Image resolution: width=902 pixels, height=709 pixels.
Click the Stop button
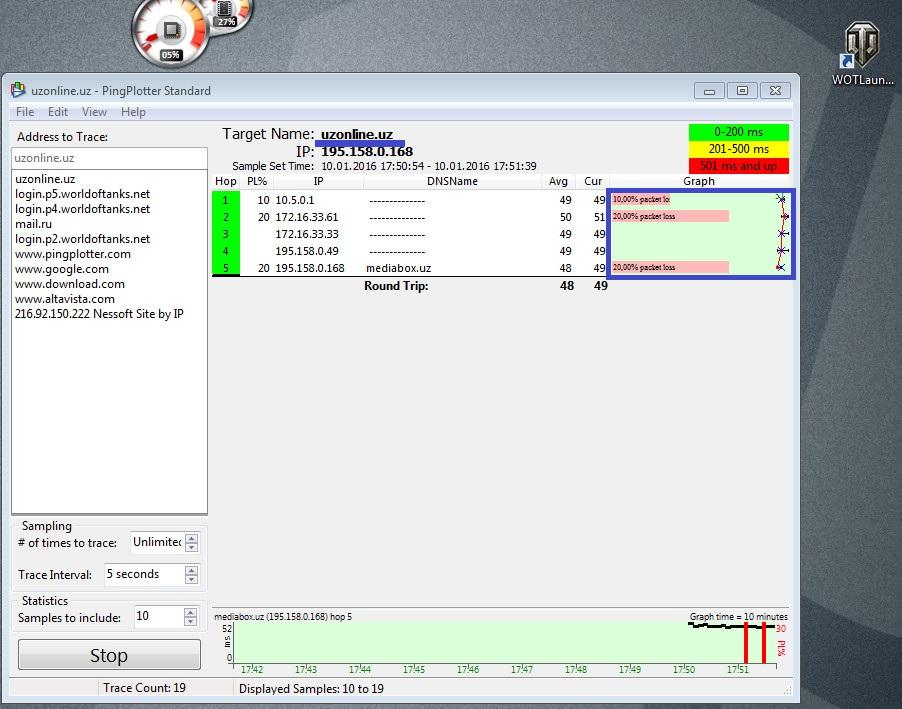109,655
